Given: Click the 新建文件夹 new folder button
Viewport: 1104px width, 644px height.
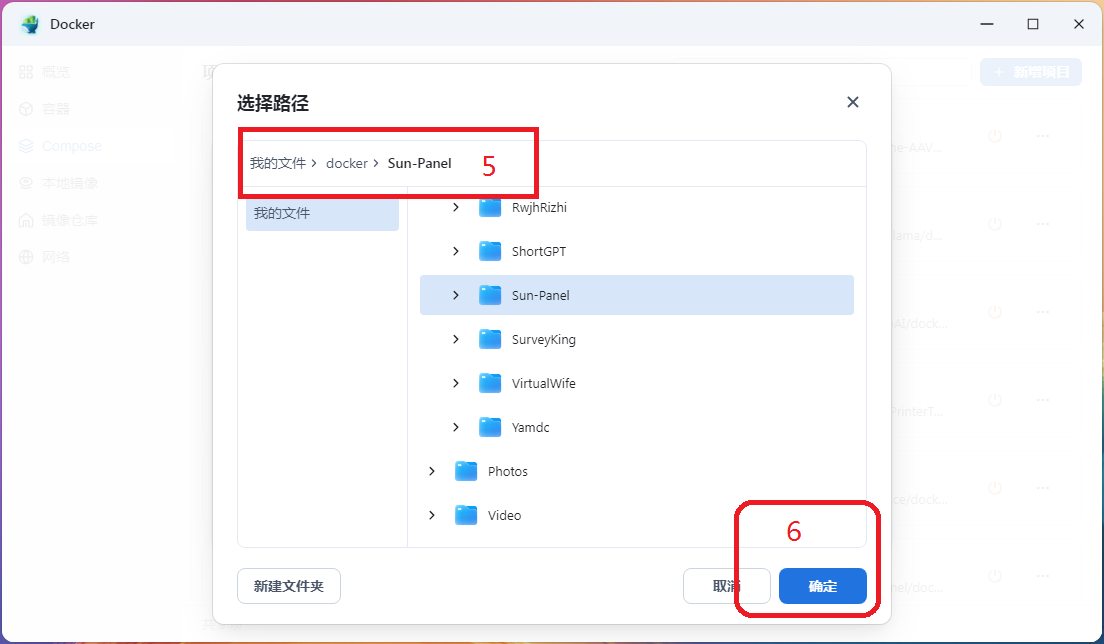Looking at the screenshot, I should pos(288,586).
